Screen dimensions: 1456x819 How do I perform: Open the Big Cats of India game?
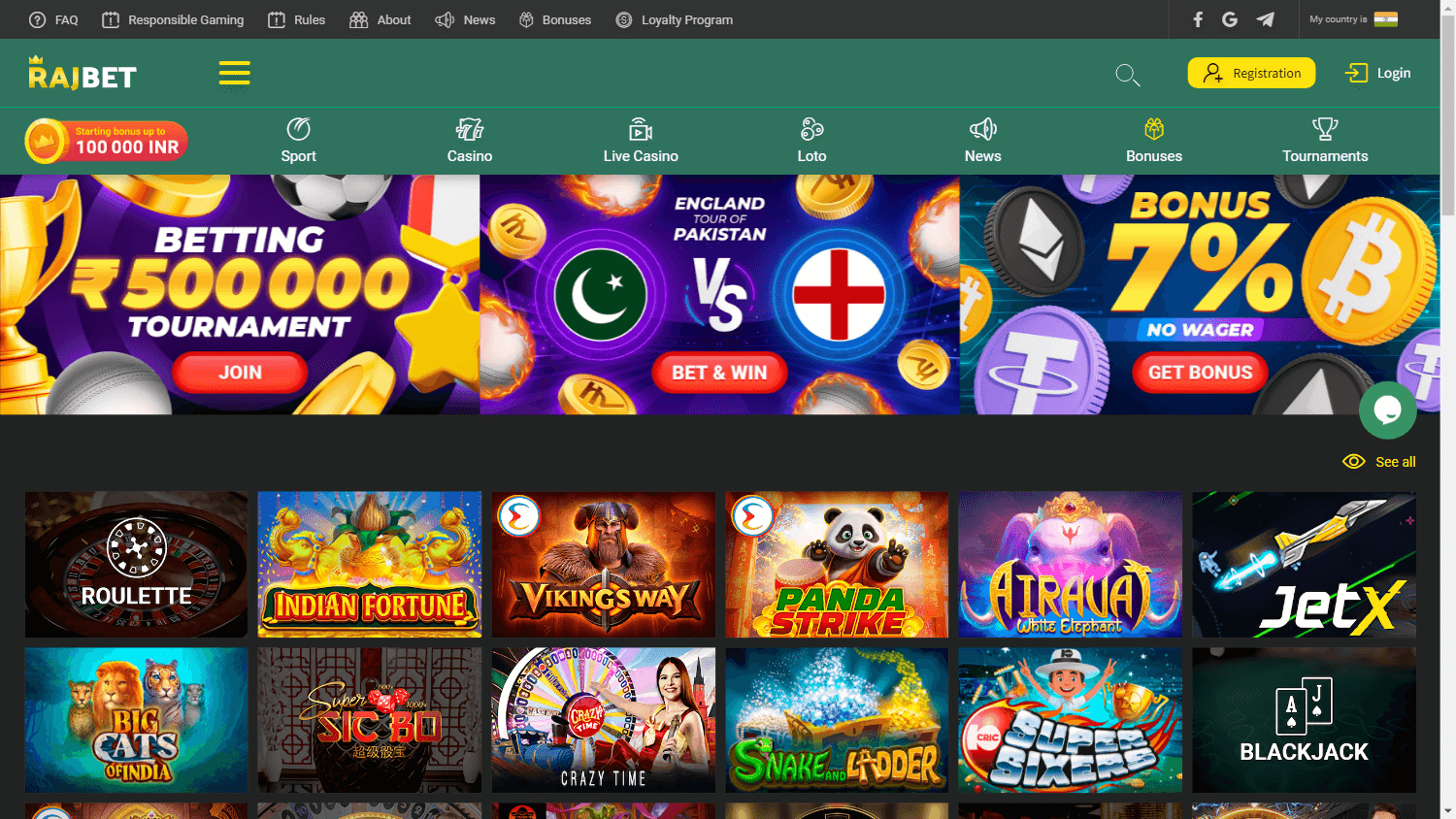[x=136, y=720]
